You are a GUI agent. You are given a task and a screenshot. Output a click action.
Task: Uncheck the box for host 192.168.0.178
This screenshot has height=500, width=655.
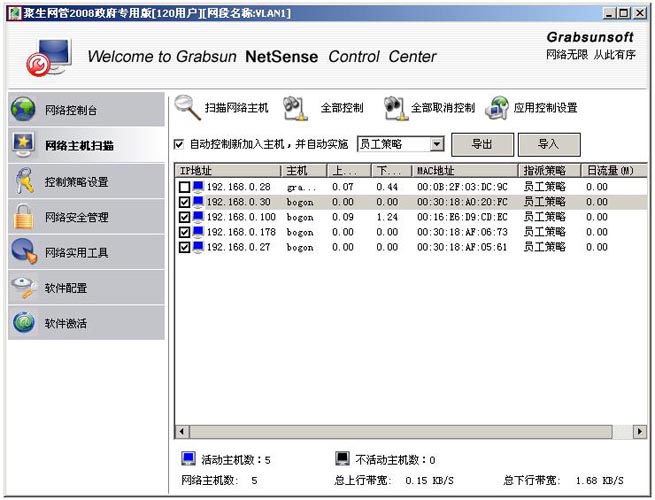[184, 232]
